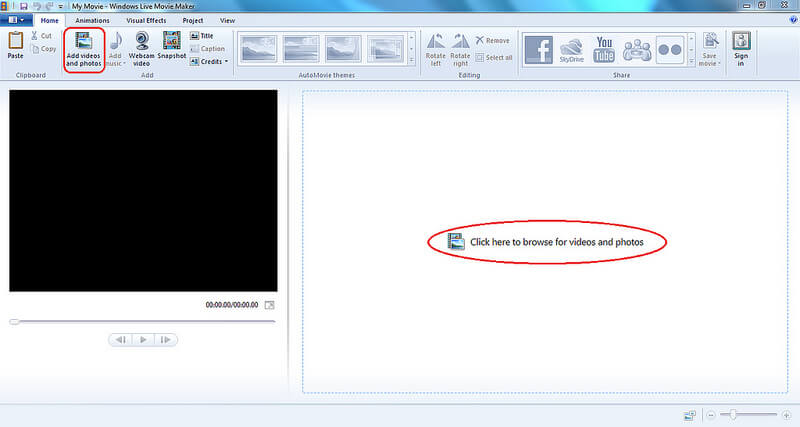
Task: Click the Paste clipboard icon
Action: pos(15,46)
